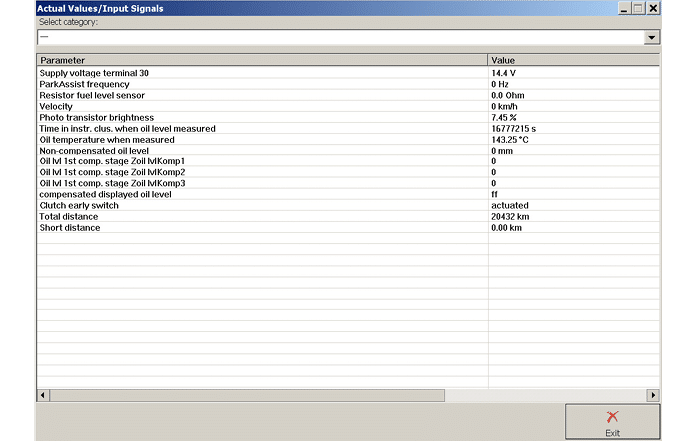Minimize the Actual Values/Input Signals window
This screenshot has height=441, width=697.
623,7
